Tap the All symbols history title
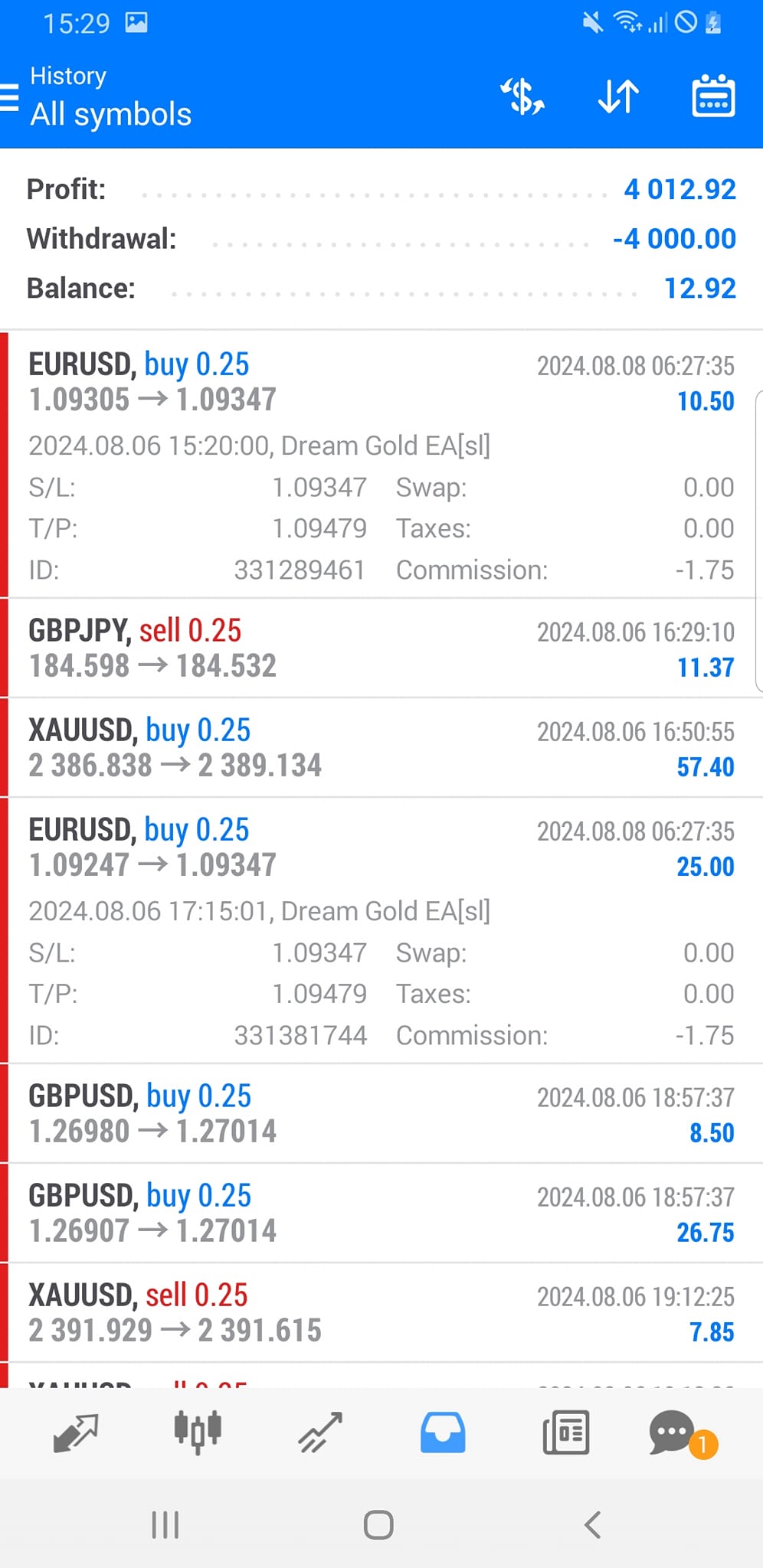This screenshot has height=1568, width=763. (x=111, y=114)
